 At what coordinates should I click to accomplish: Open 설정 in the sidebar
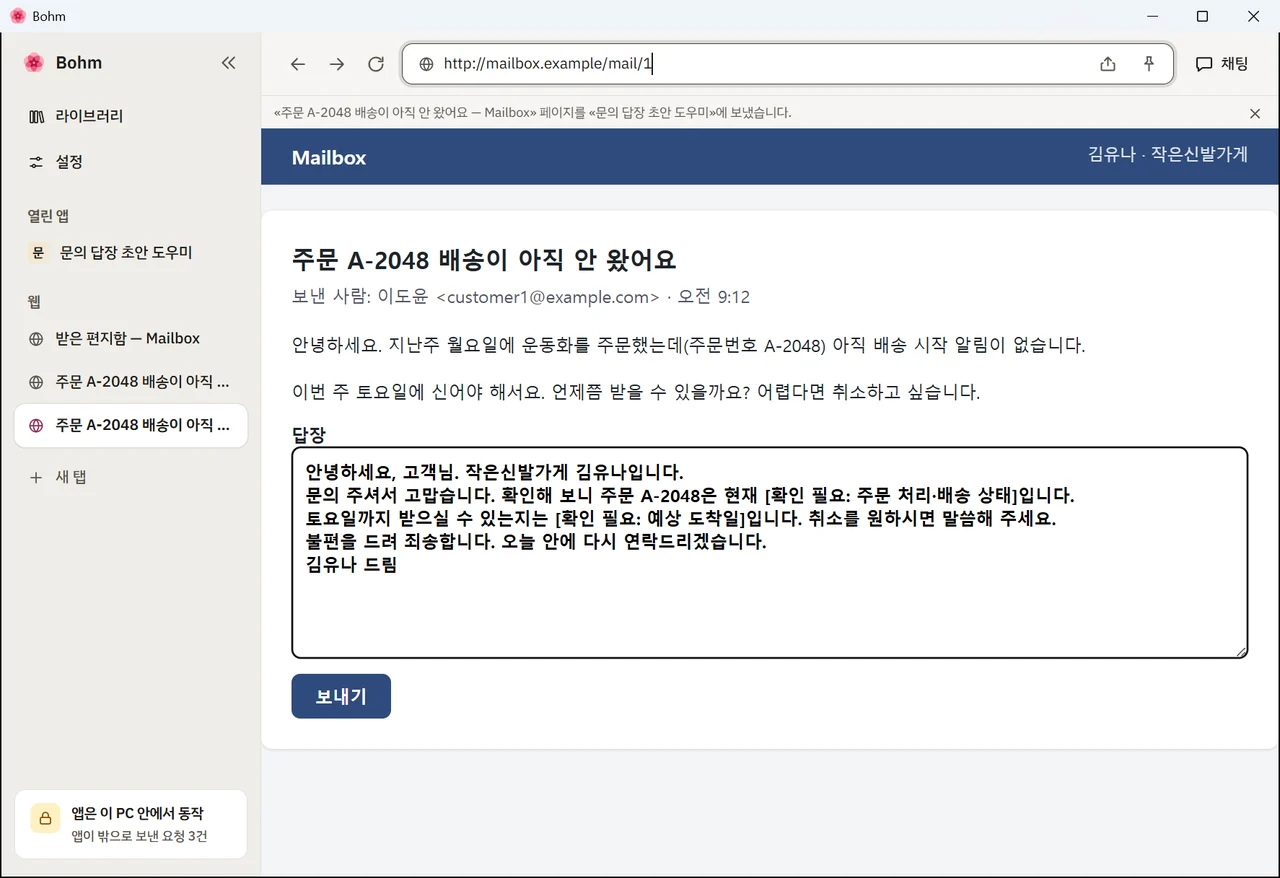coord(131,162)
